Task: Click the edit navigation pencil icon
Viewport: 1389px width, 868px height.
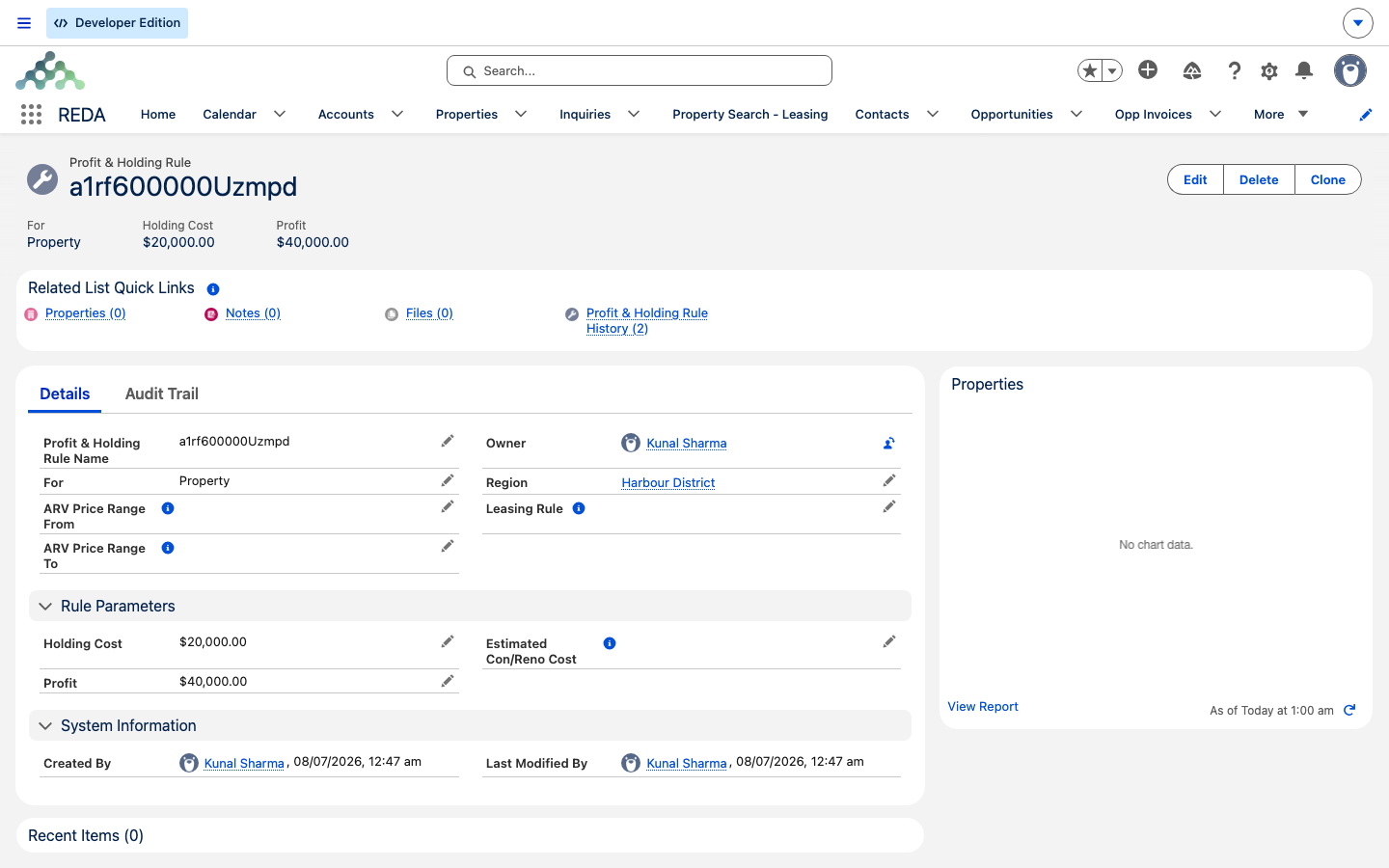Action: click(1366, 115)
